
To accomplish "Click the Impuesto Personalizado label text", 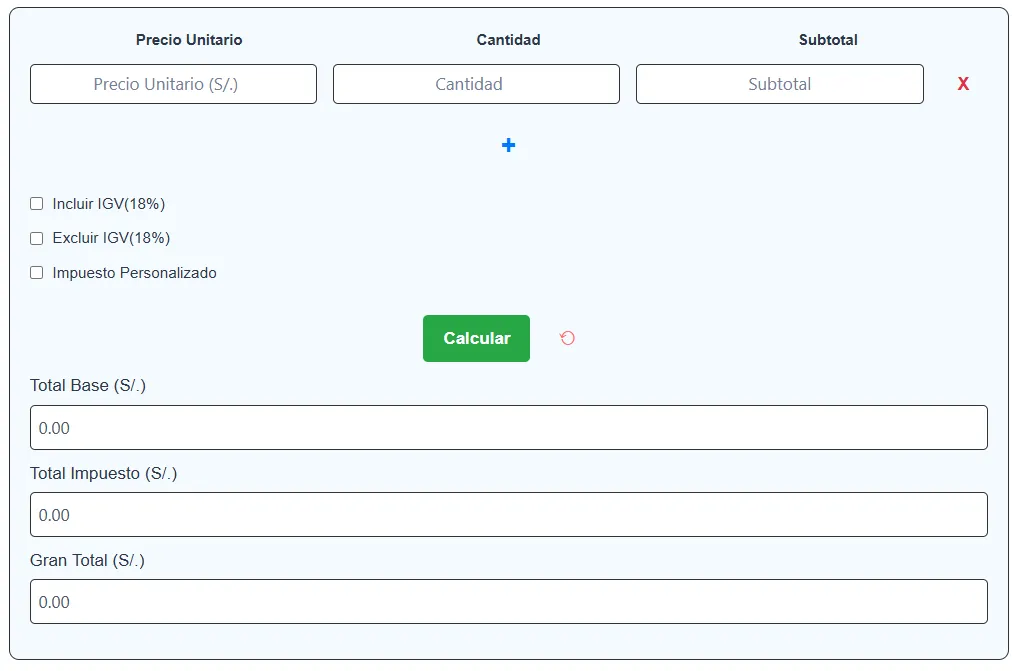I will click(x=134, y=273).
